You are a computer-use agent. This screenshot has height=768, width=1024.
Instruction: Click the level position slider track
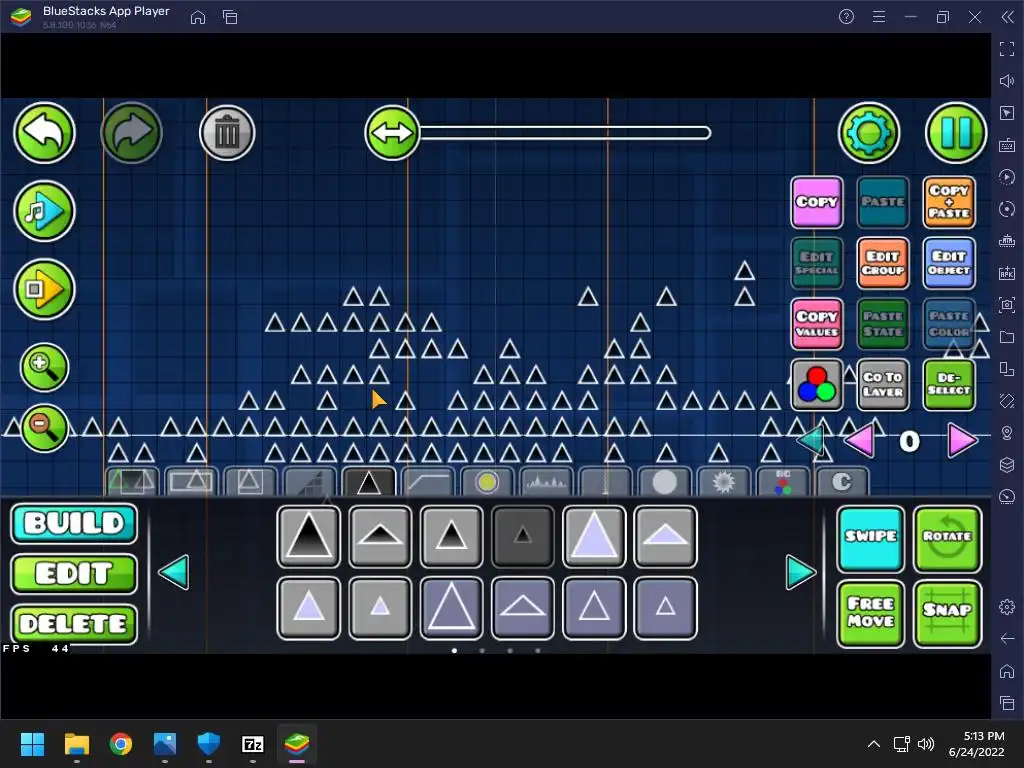click(x=565, y=133)
